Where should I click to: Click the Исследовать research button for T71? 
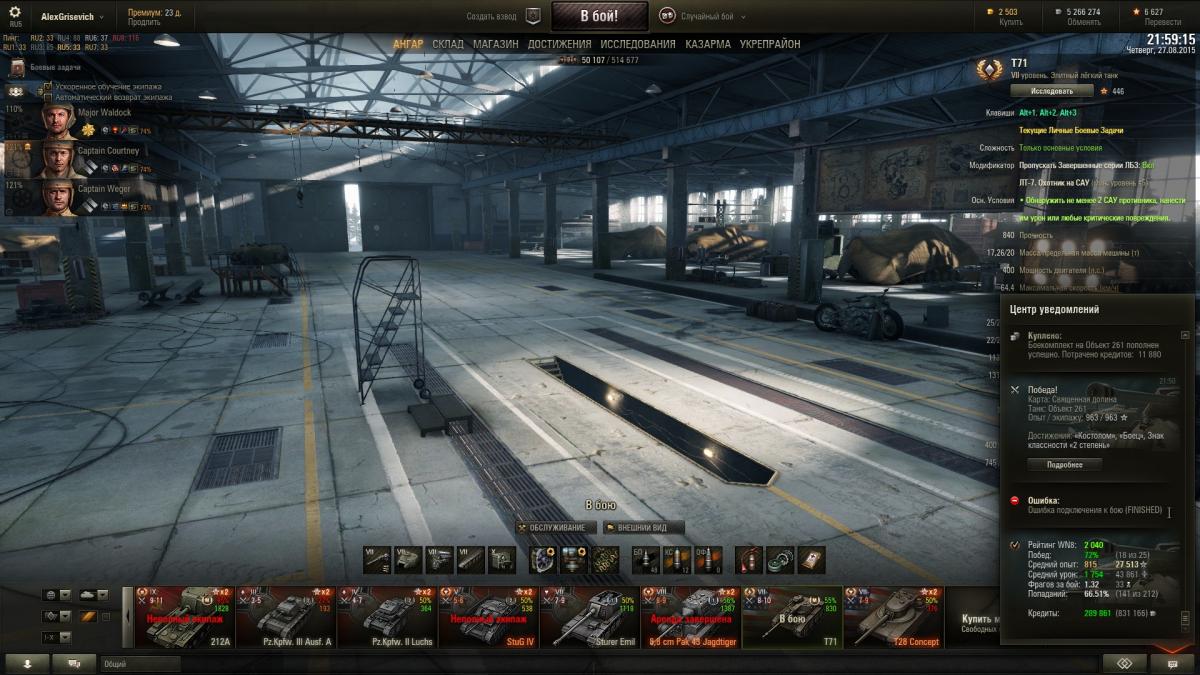pyautogui.click(x=1051, y=91)
